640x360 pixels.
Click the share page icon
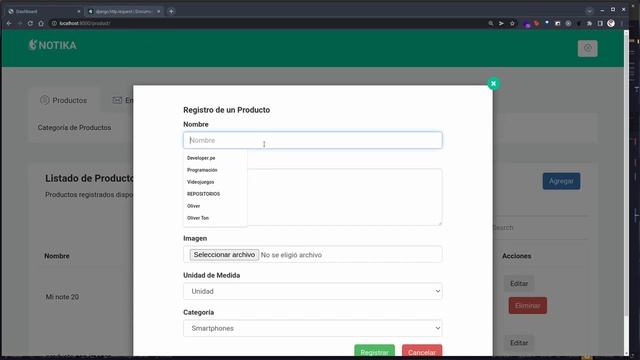501,24
